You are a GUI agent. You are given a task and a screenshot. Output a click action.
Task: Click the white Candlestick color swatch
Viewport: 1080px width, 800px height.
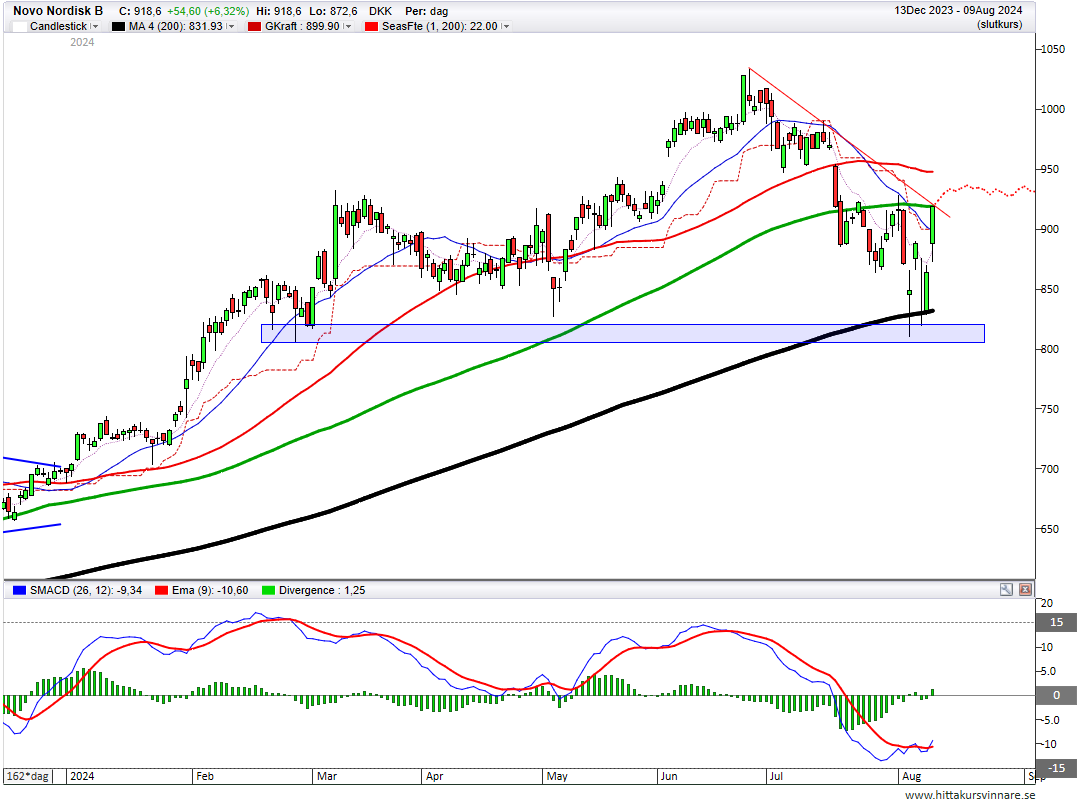click(x=20, y=26)
